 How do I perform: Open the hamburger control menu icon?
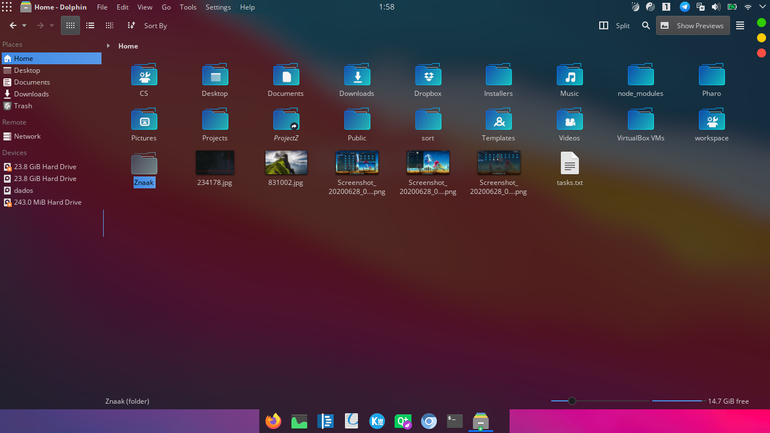click(x=740, y=26)
